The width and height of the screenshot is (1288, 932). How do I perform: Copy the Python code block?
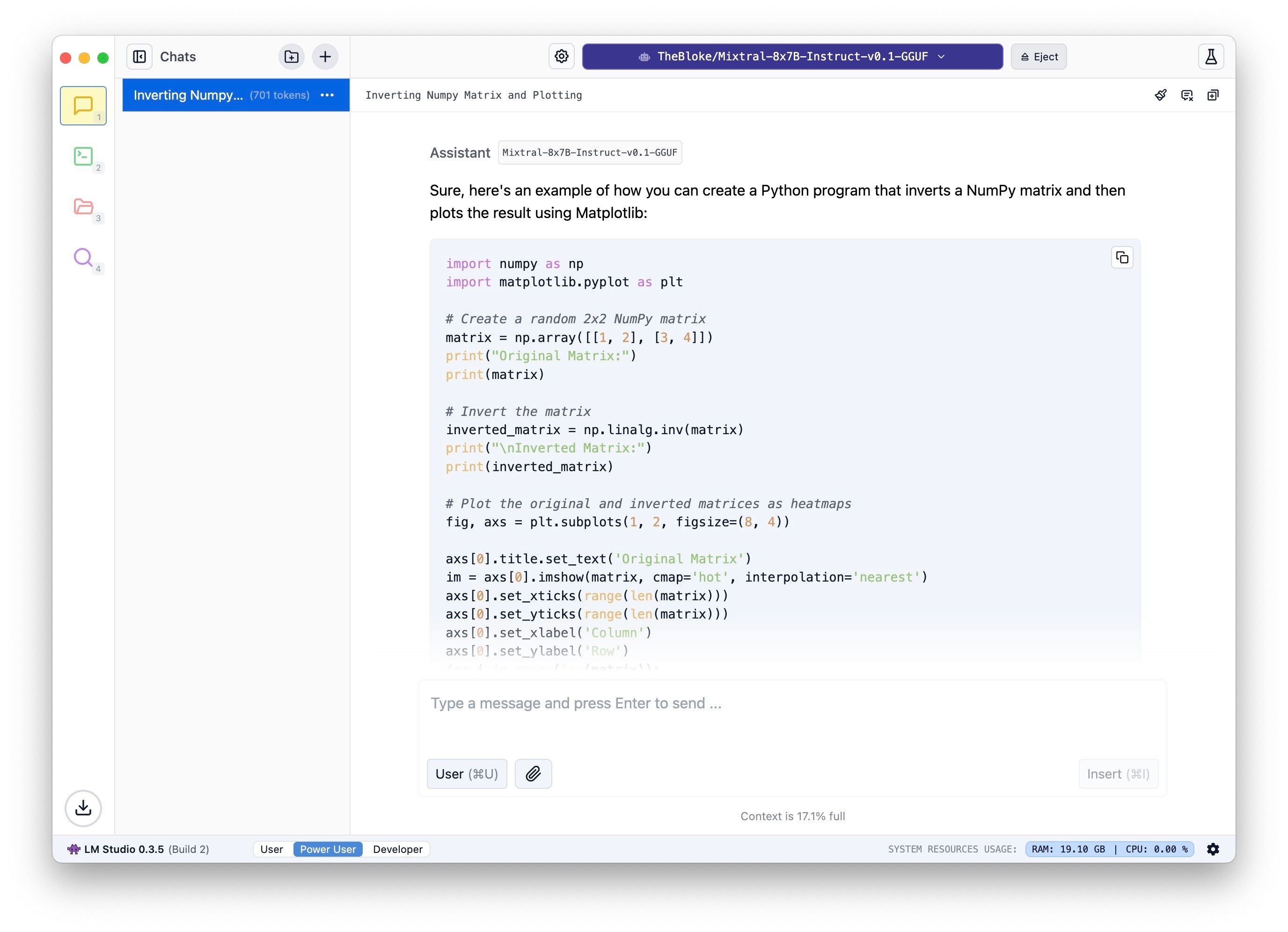click(x=1121, y=257)
